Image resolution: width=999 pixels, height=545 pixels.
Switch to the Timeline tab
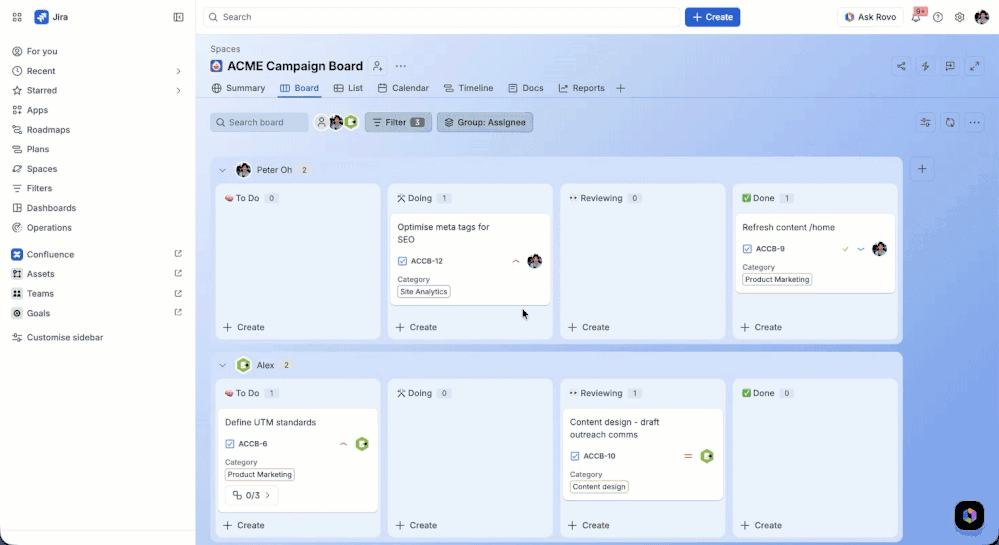(468, 88)
